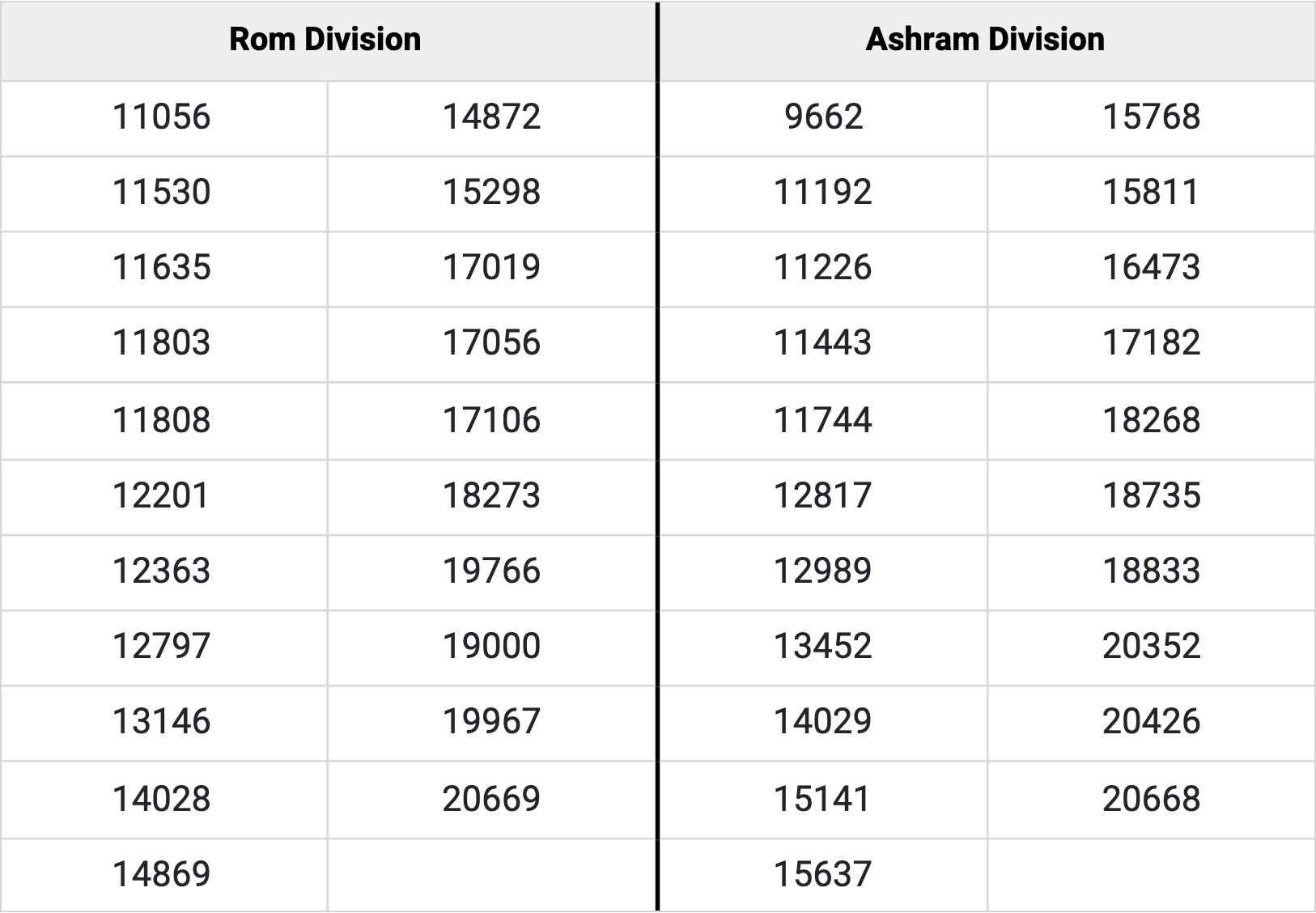This screenshot has width=1316, height=913.
Task: Click the 14869 cell in Rom Division
Action: tap(163, 876)
